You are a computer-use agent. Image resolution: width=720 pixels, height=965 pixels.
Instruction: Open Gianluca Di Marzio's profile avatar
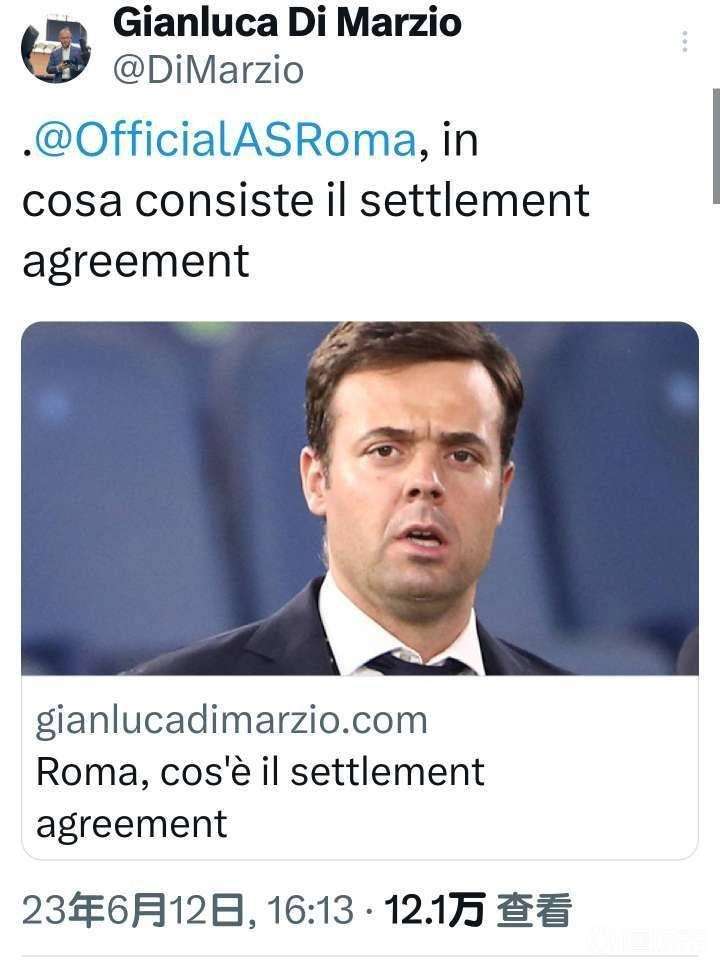[x=56, y=50]
